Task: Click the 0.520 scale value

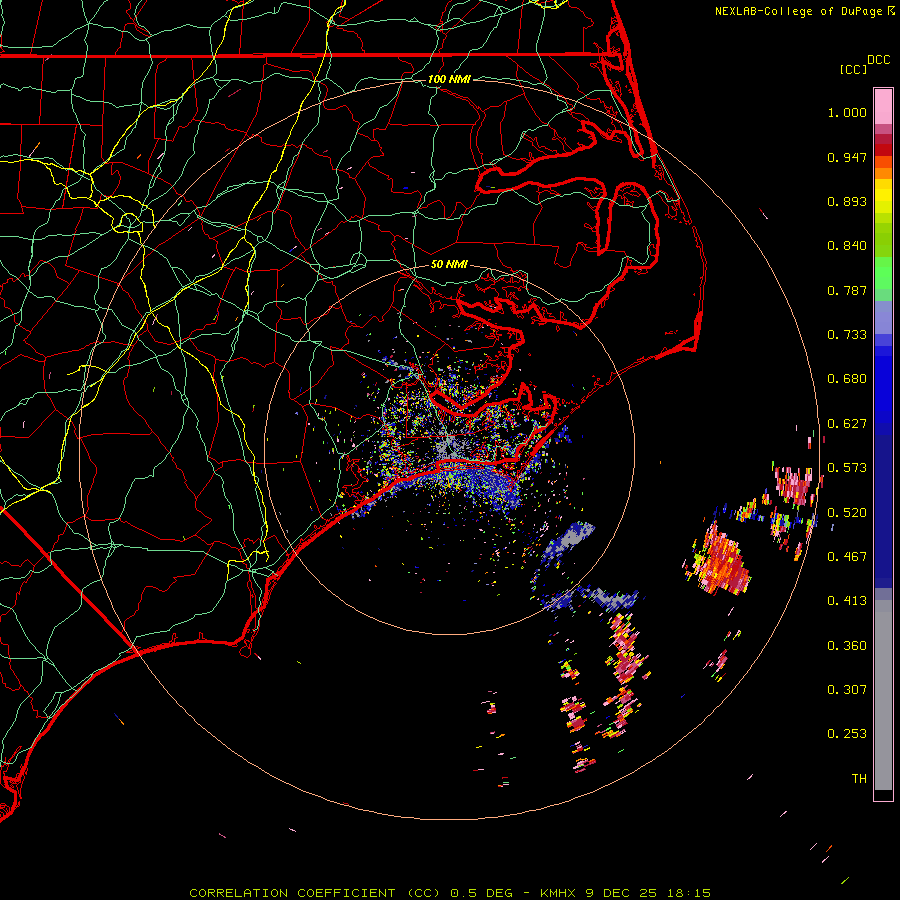Action: click(847, 513)
